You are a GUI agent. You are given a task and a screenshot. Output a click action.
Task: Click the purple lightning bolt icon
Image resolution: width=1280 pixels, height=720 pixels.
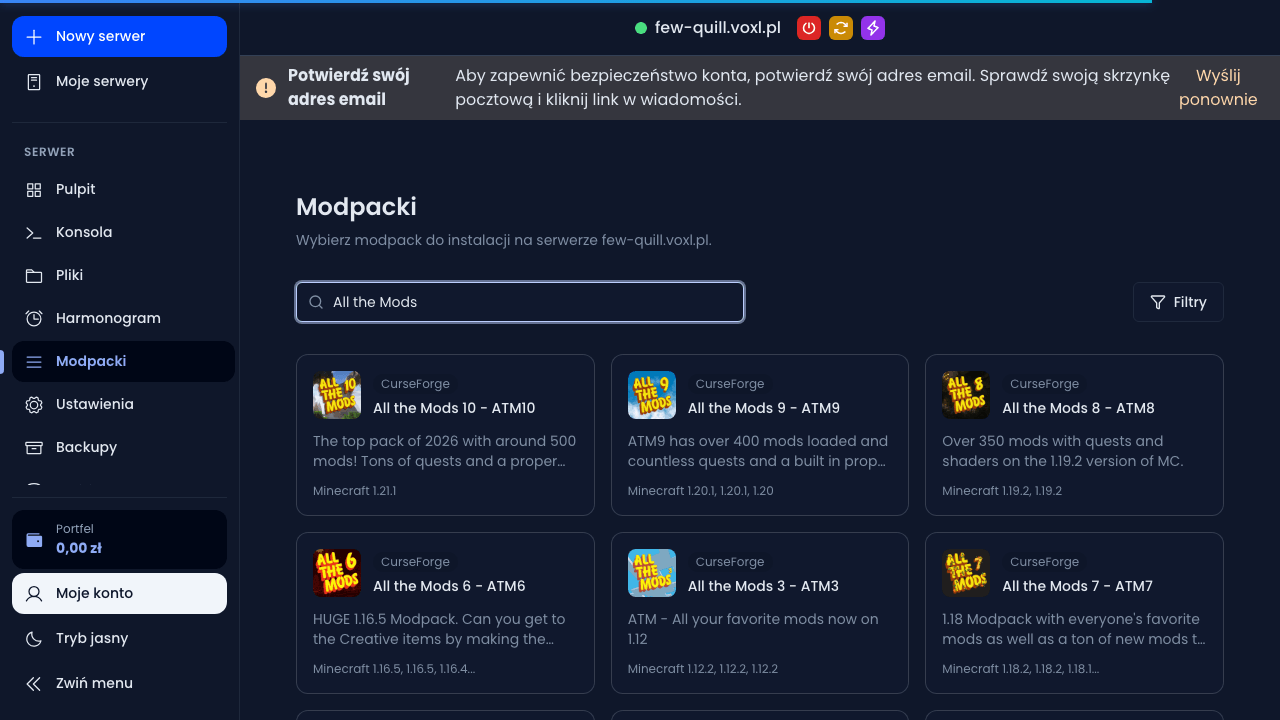873,28
